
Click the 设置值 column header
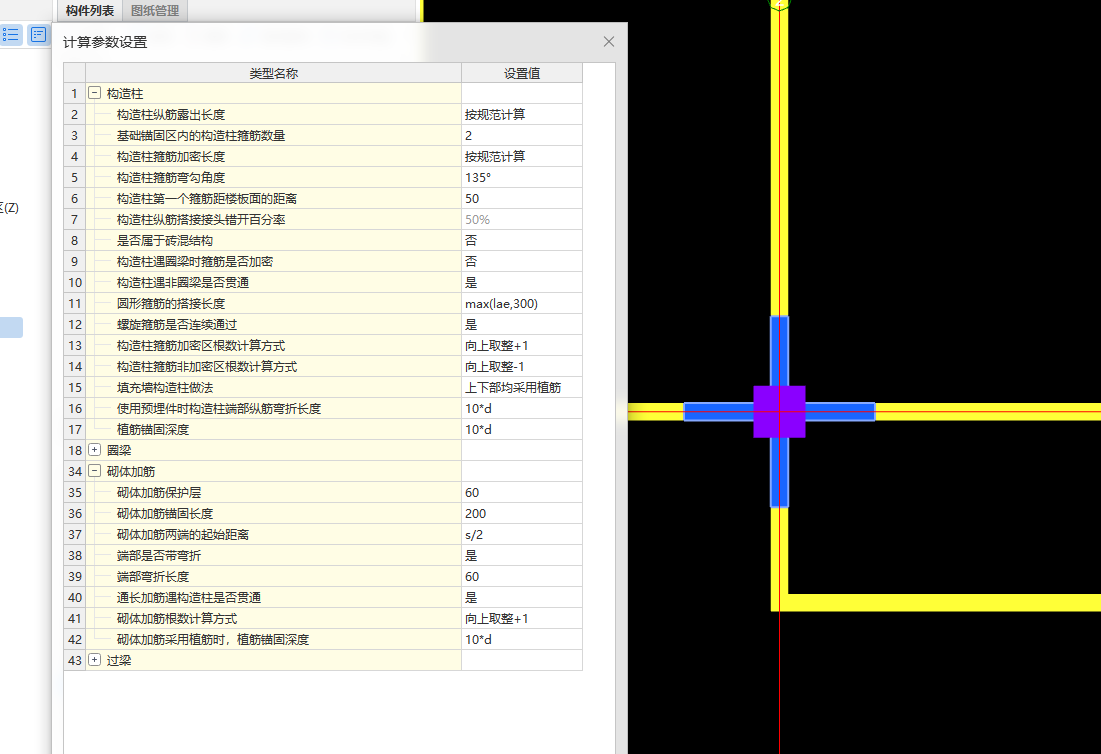pos(522,73)
